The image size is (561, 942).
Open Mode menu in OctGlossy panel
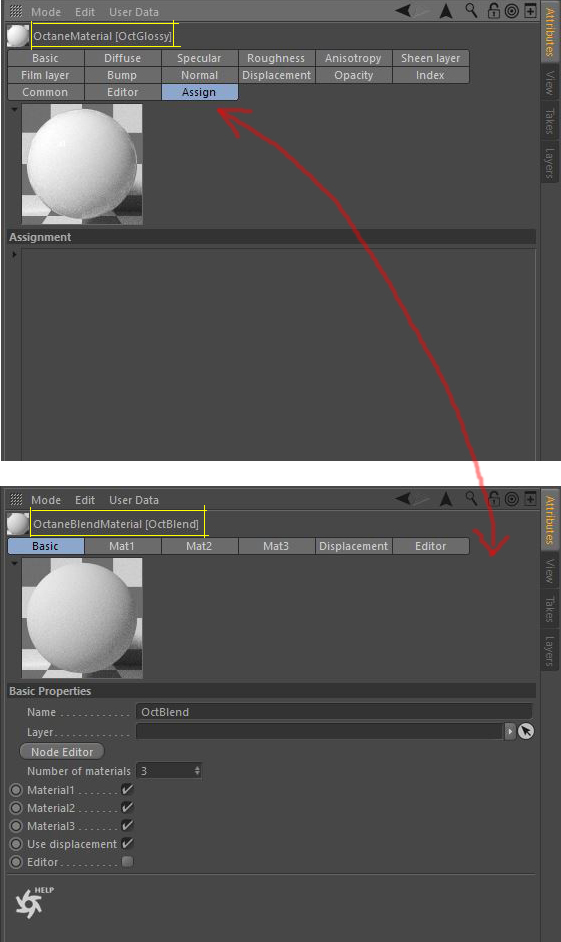pos(46,12)
